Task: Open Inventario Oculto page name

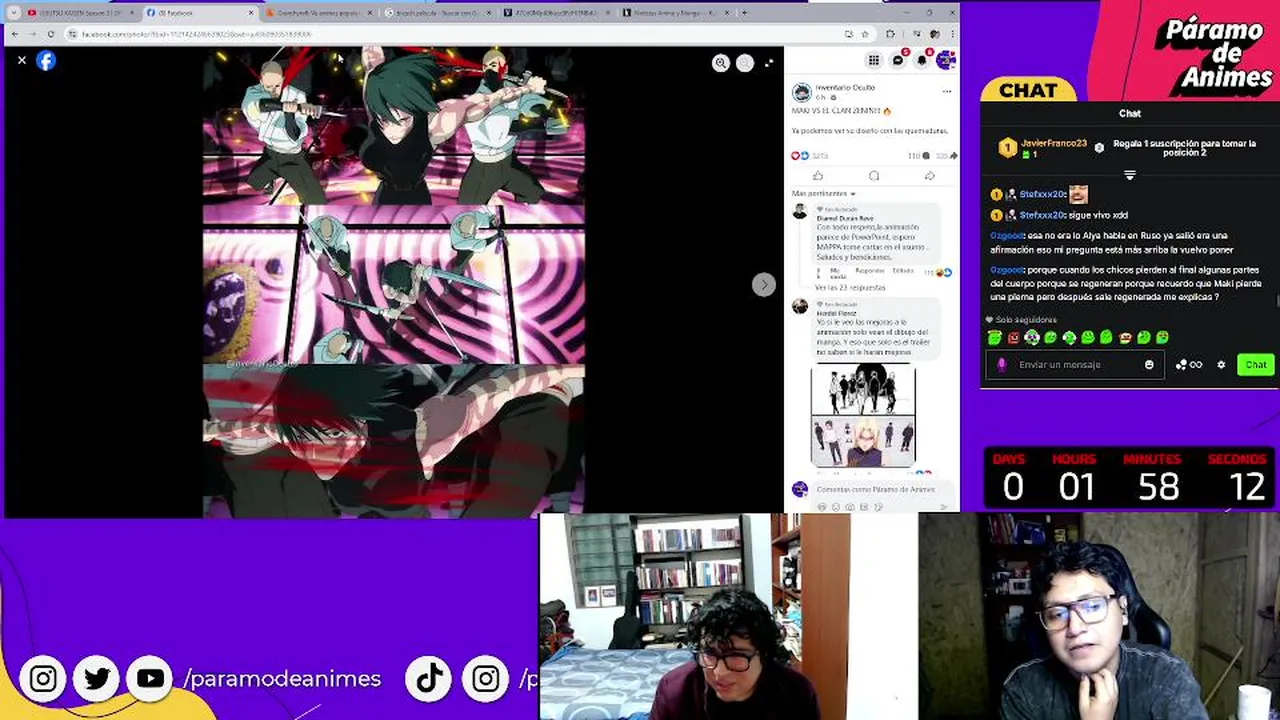Action: (845, 88)
